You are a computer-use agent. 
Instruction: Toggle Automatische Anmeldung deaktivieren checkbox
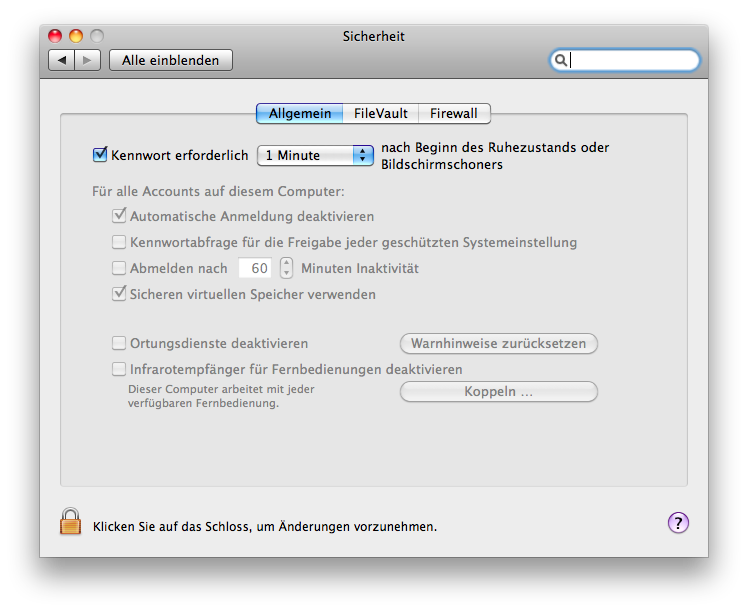coord(119,216)
